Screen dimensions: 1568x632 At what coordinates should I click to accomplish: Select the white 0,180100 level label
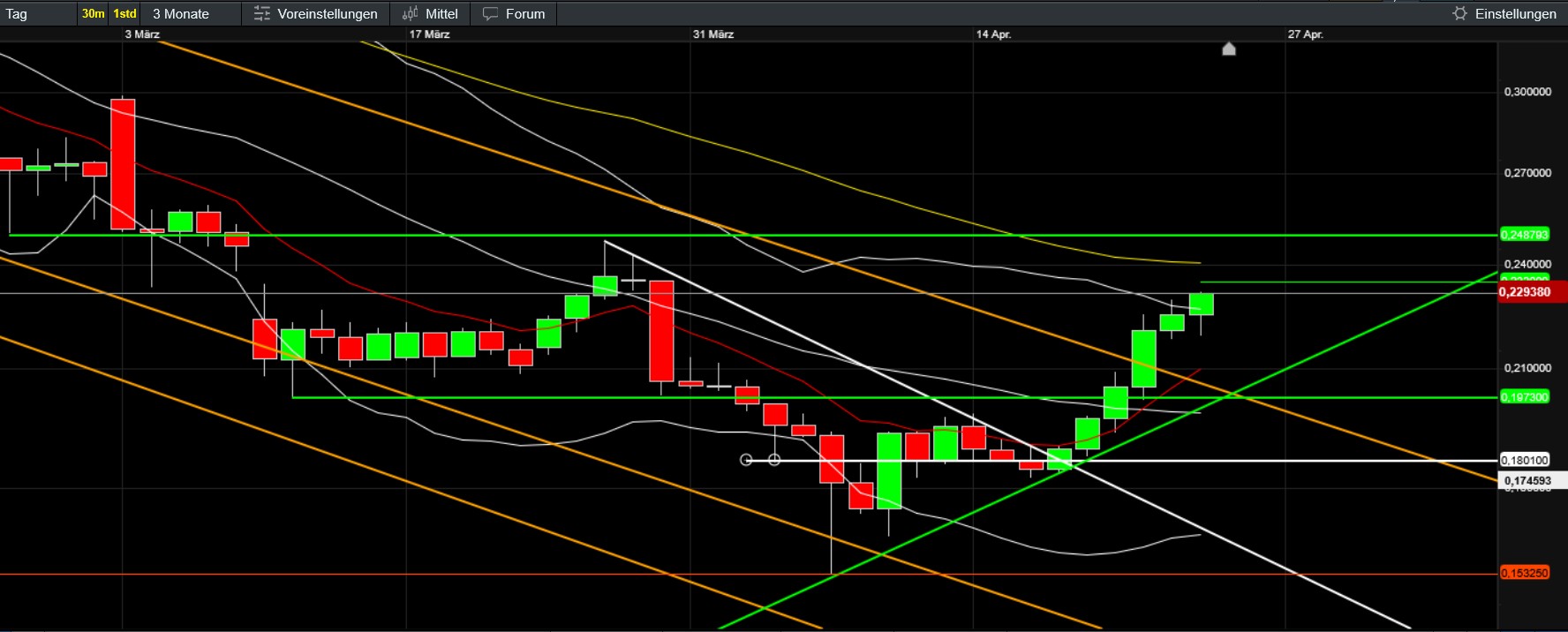click(x=1525, y=460)
